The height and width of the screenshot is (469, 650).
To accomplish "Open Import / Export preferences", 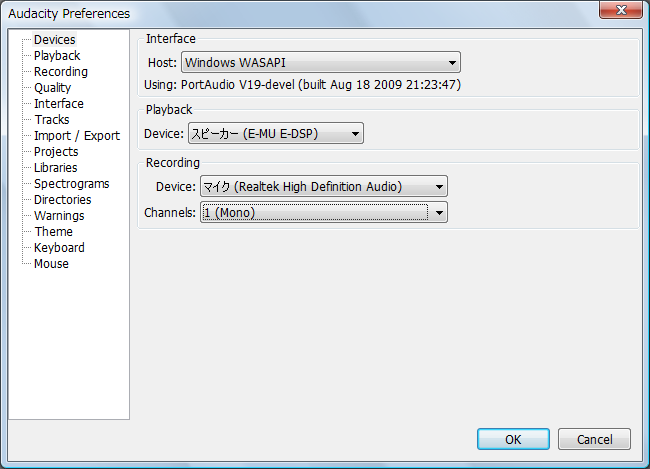I will tap(76, 136).
